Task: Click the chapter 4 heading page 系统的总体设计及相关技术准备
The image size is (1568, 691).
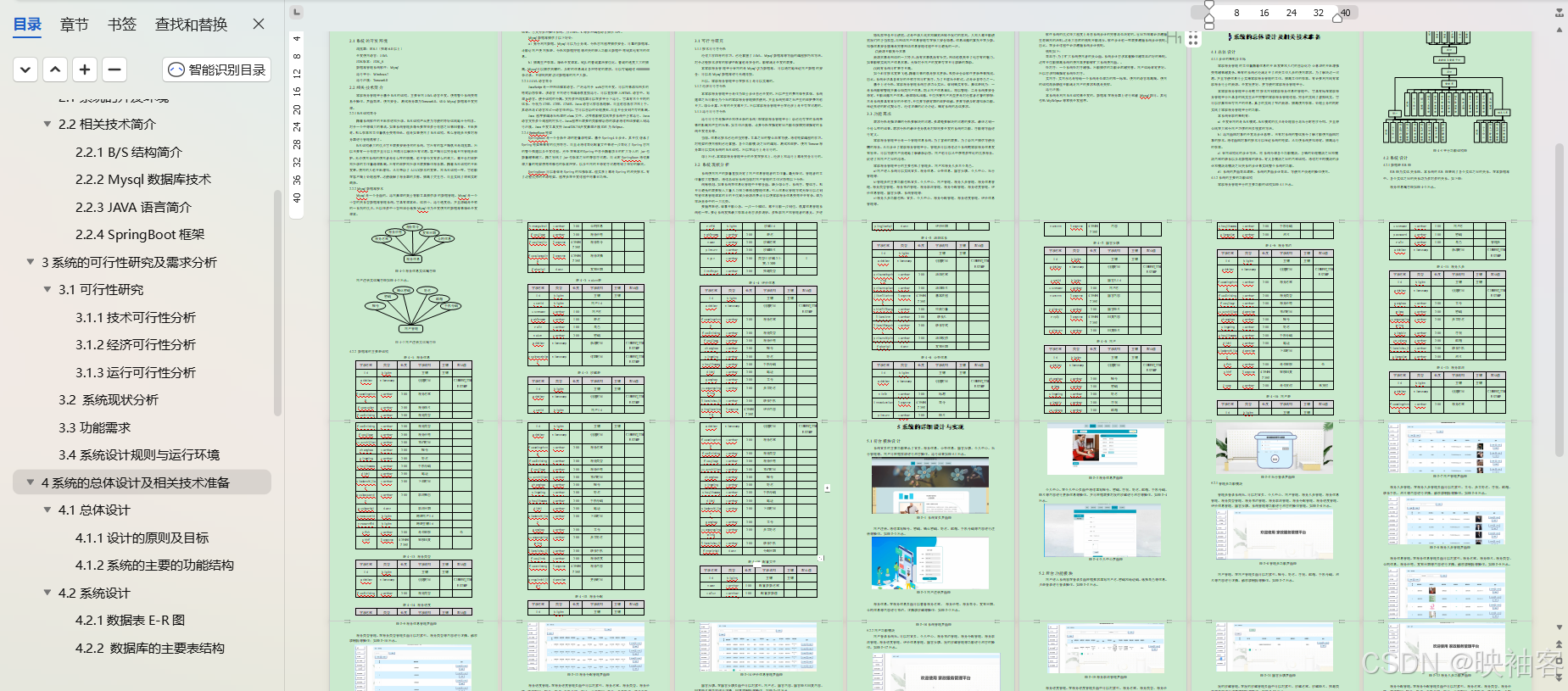Action: (x=1274, y=125)
